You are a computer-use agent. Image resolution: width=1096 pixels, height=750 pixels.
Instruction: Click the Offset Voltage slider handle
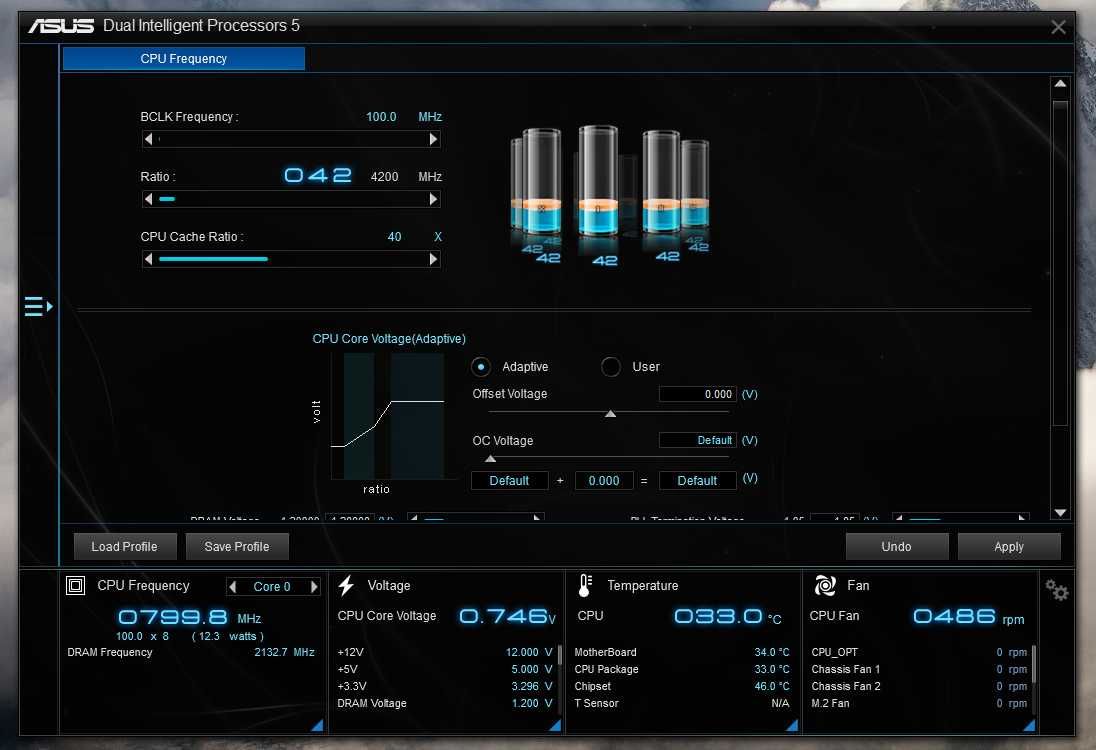[610, 414]
